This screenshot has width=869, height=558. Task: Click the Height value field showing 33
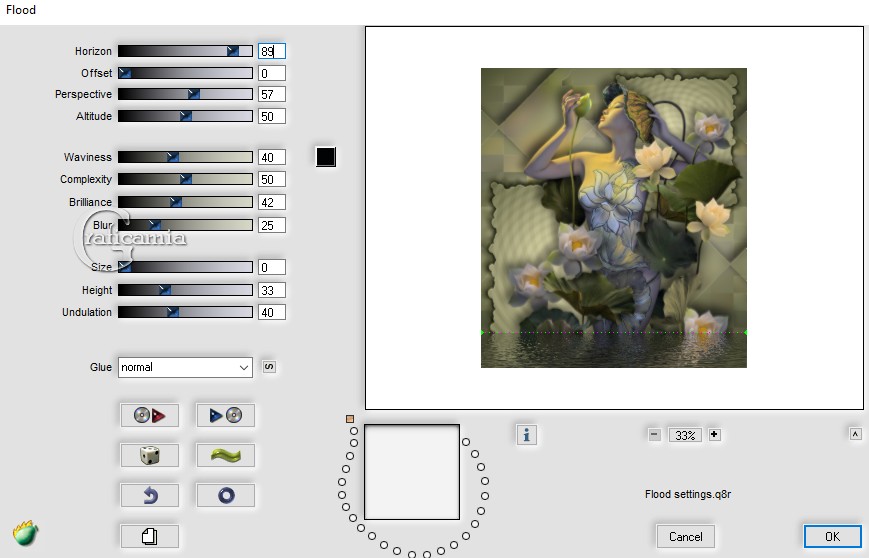[x=272, y=290]
